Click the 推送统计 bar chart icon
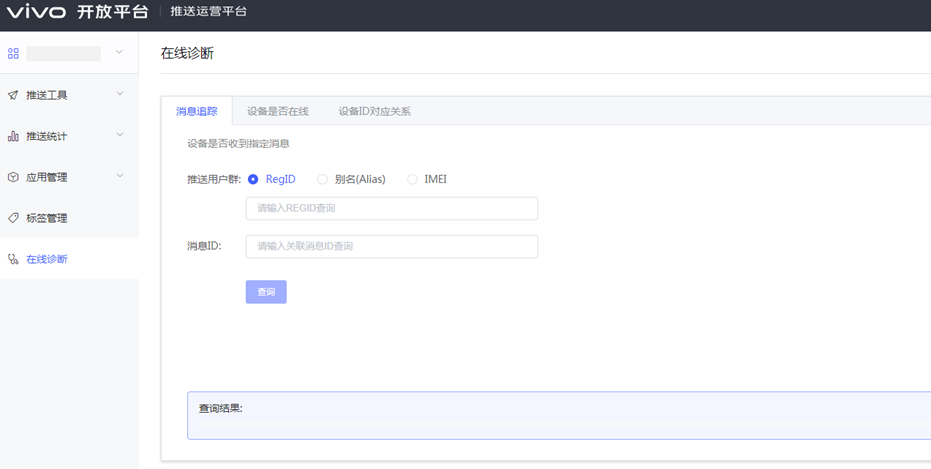 pos(13,136)
